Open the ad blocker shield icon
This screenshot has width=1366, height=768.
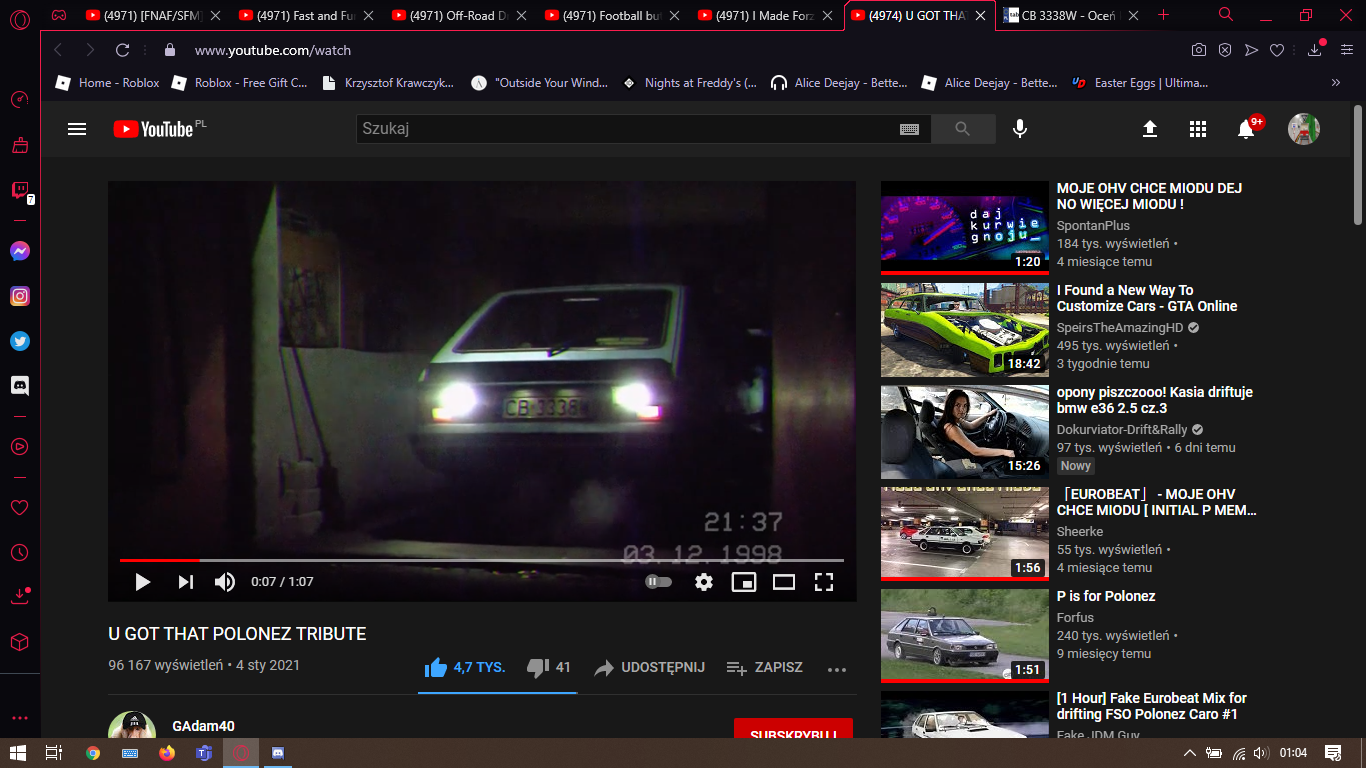(1225, 50)
